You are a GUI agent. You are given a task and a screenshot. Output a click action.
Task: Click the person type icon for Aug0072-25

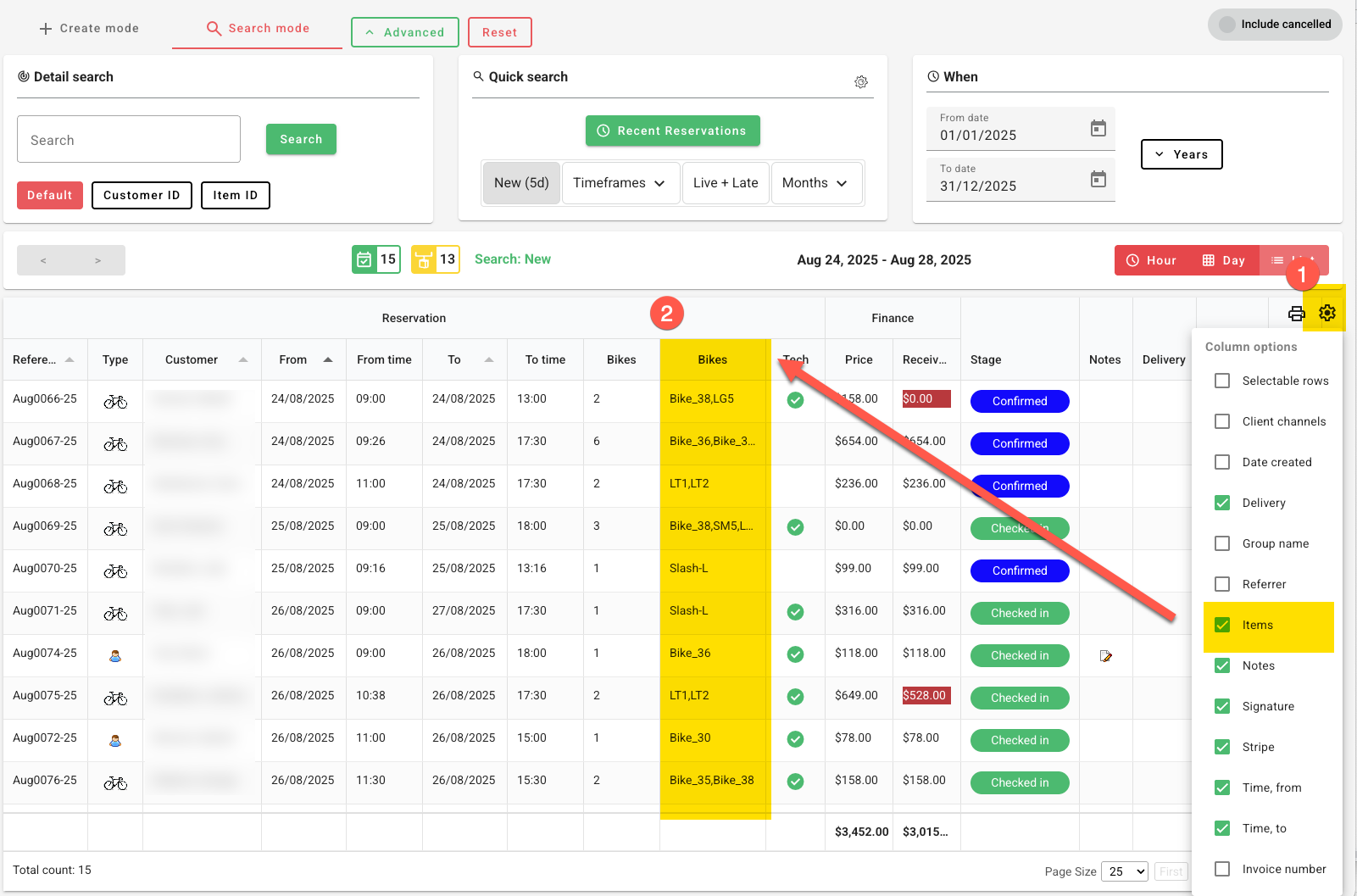[x=115, y=741]
